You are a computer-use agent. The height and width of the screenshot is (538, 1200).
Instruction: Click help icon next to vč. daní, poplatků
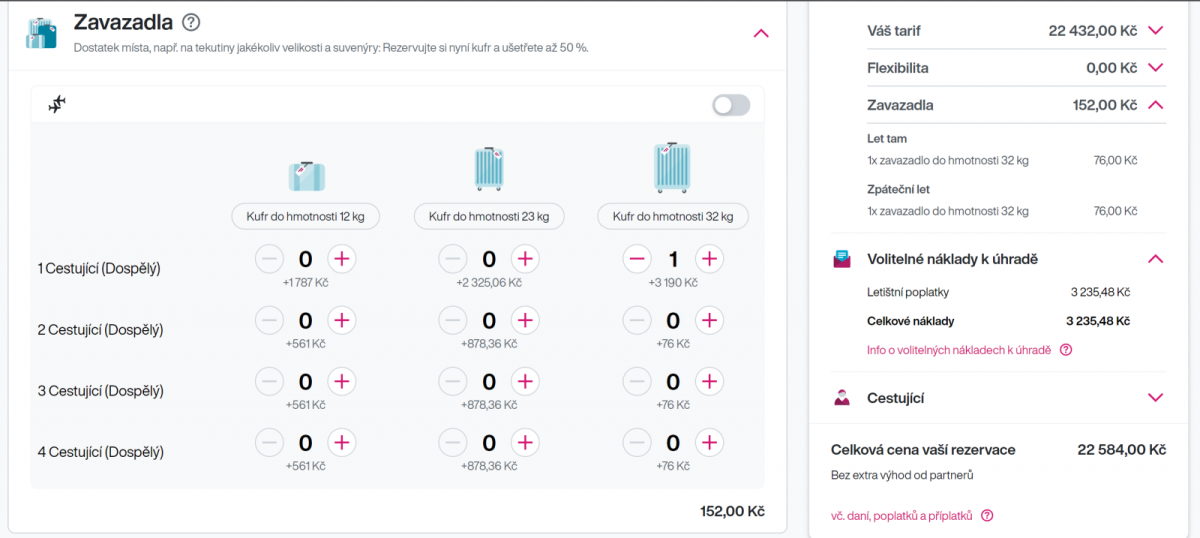coord(987,516)
